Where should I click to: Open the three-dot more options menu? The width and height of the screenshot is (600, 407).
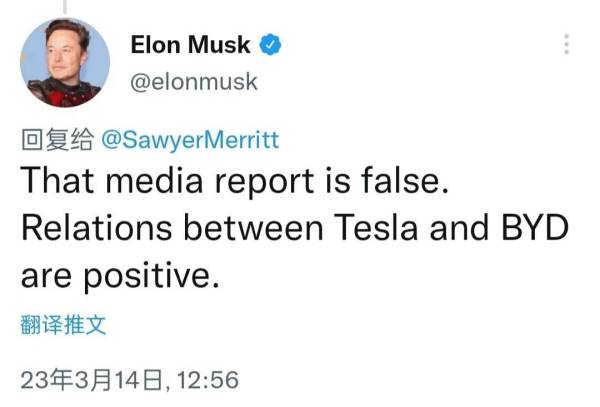click(567, 45)
